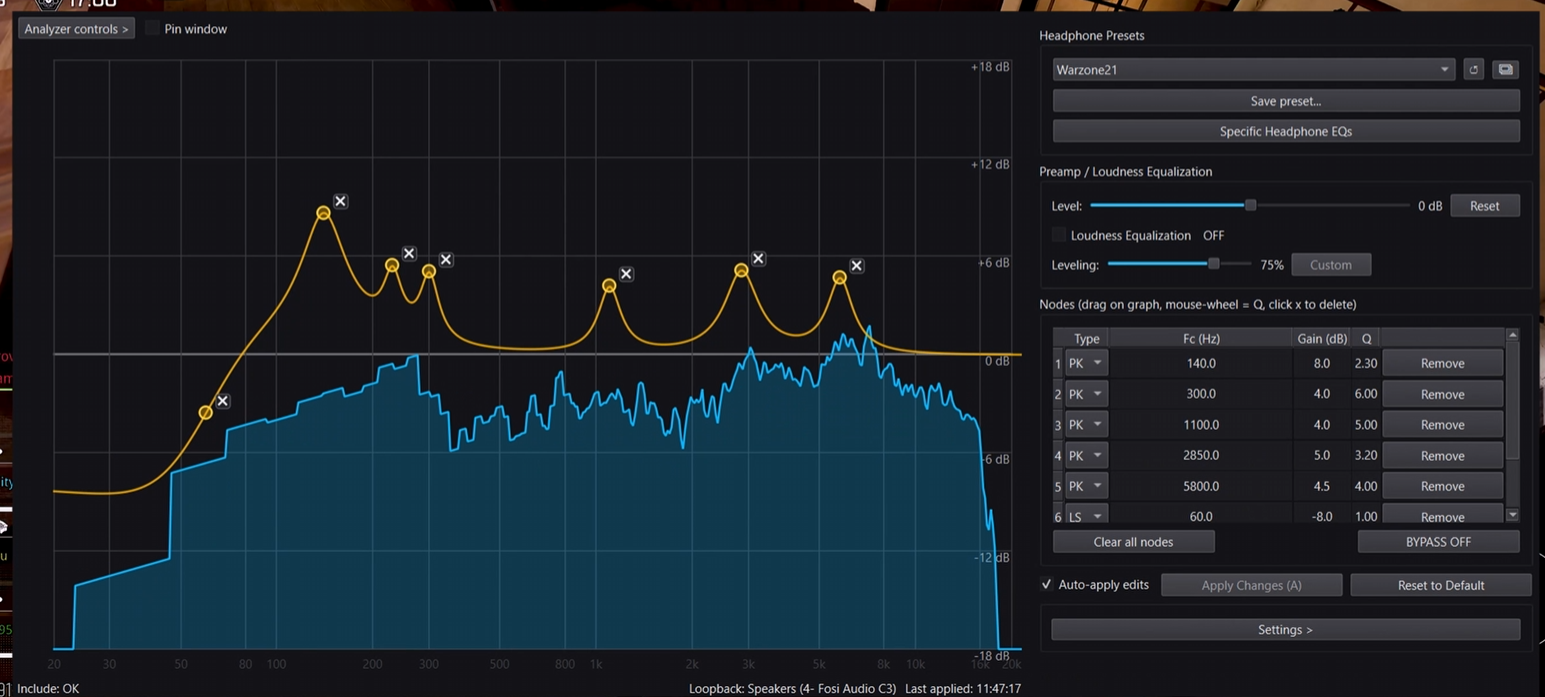Image resolution: width=1545 pixels, height=697 pixels.
Task: Open the type dropdown for node 1
Action: click(x=1087, y=363)
